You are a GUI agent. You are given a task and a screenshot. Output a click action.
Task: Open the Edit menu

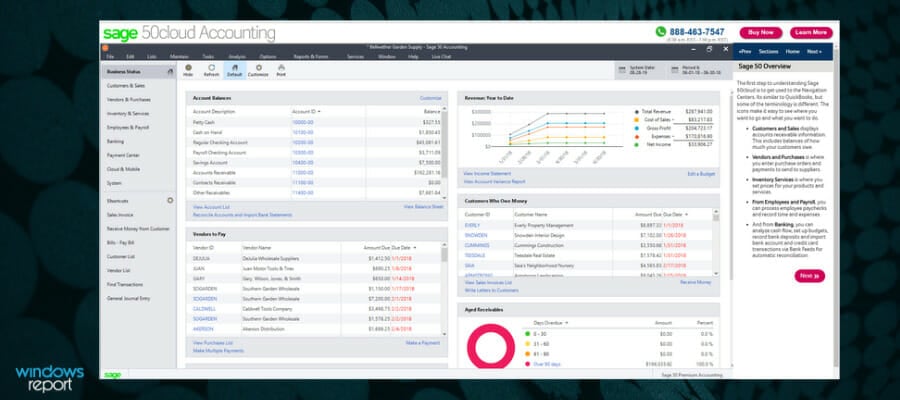coord(130,56)
